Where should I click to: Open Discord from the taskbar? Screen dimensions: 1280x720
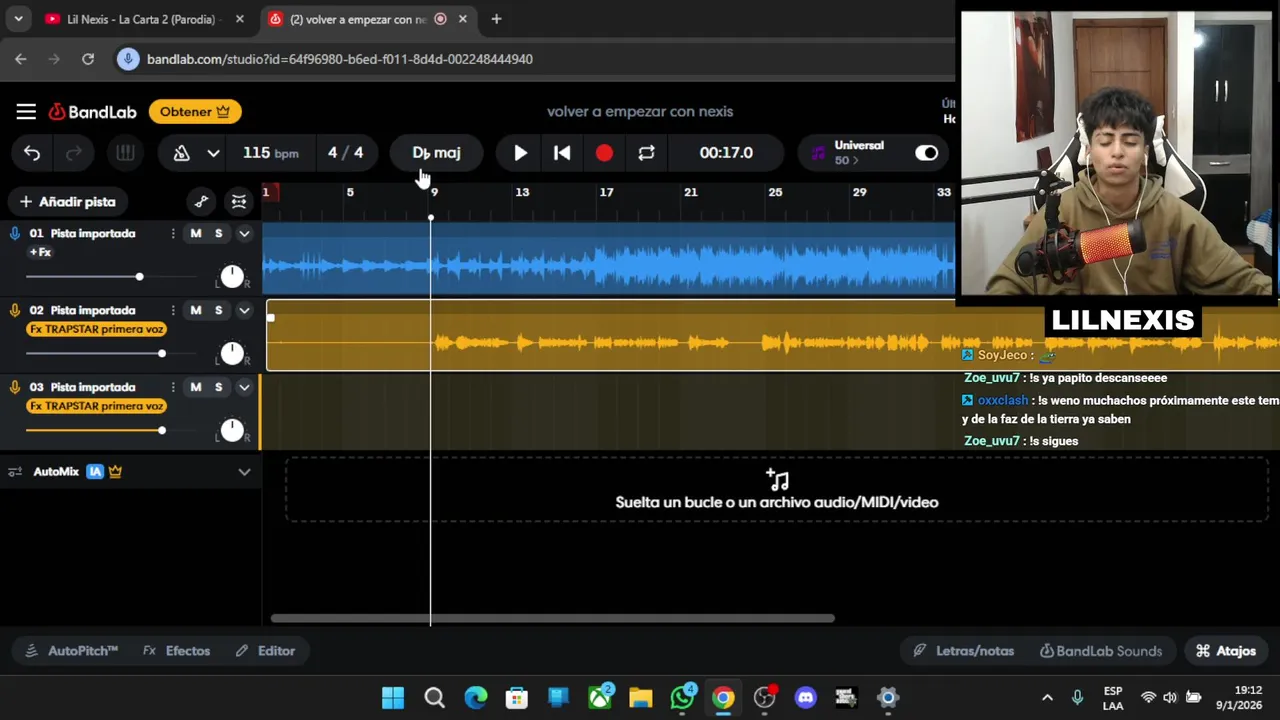pos(805,698)
